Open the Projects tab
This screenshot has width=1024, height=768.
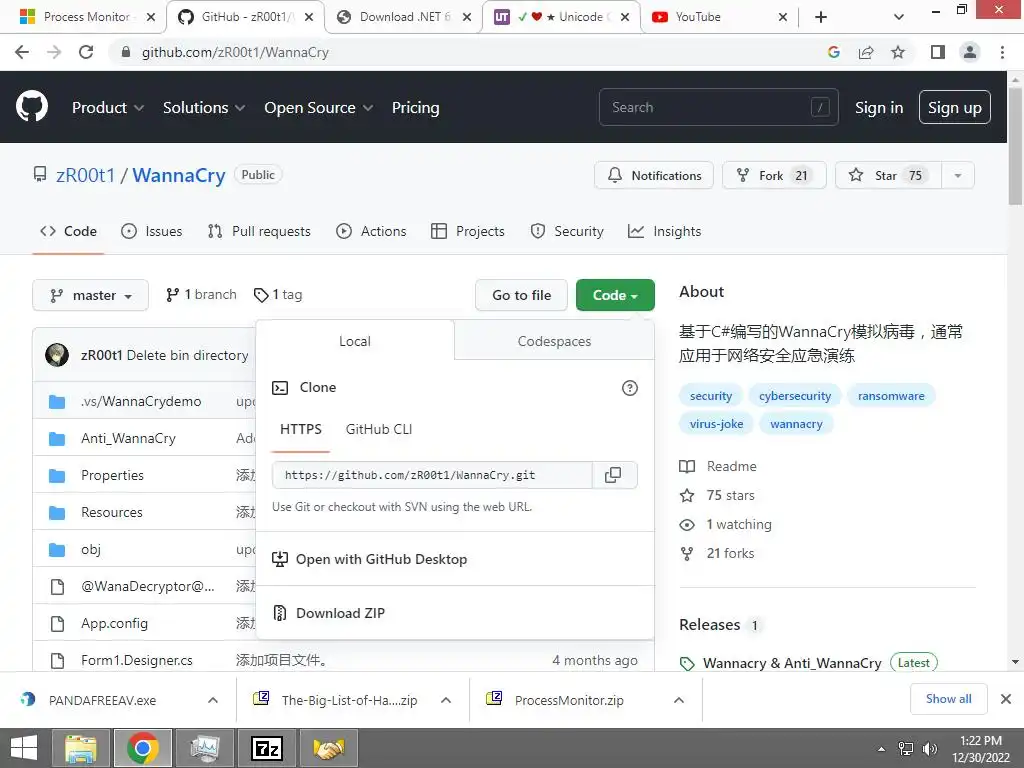pyautogui.click(x=468, y=231)
